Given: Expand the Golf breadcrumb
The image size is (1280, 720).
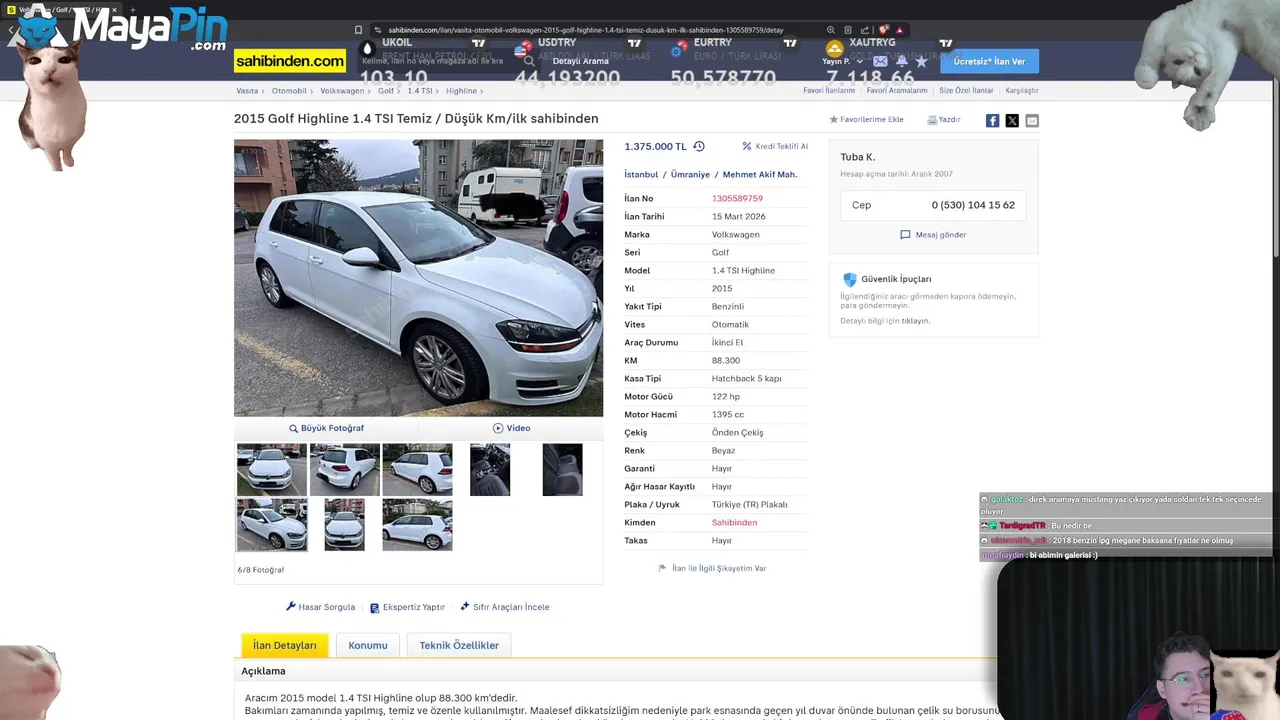Looking at the screenshot, I should (388, 91).
